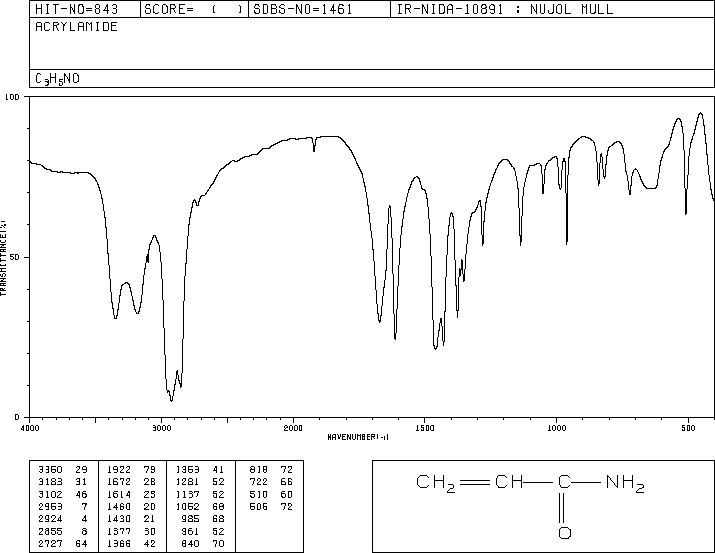The width and height of the screenshot is (715, 553).
Task: Click the 2000 tick on wavenumber axis
Action: click(292, 427)
